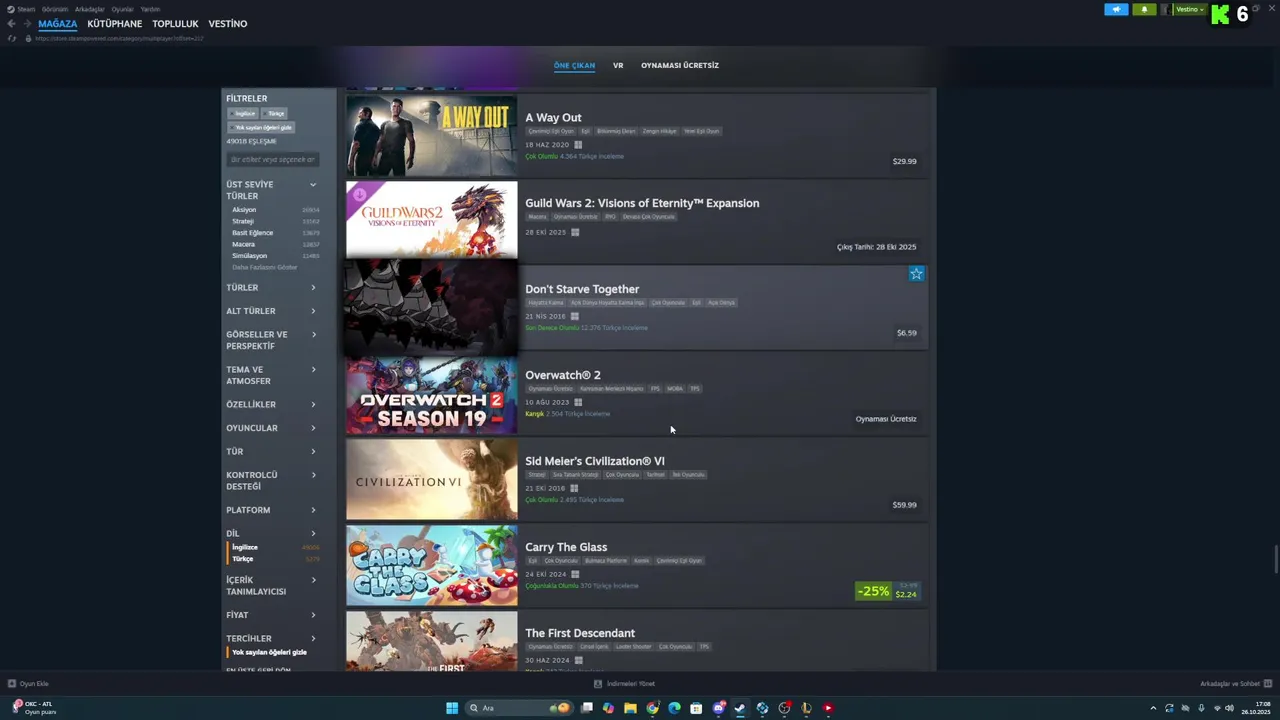The height and width of the screenshot is (720, 1280).
Task: Remove the İngilizce filter chip
Action: (x=245, y=113)
